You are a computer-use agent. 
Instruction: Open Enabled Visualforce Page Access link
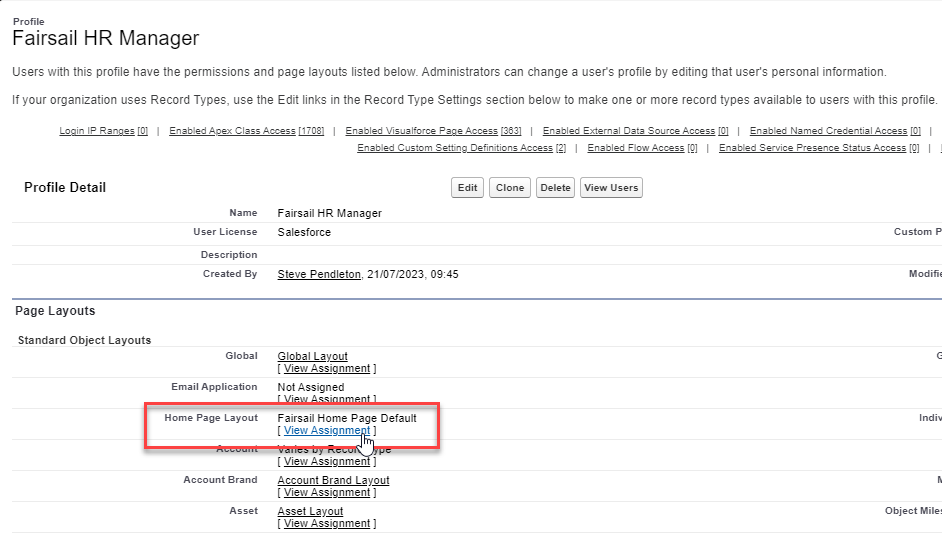click(421, 131)
